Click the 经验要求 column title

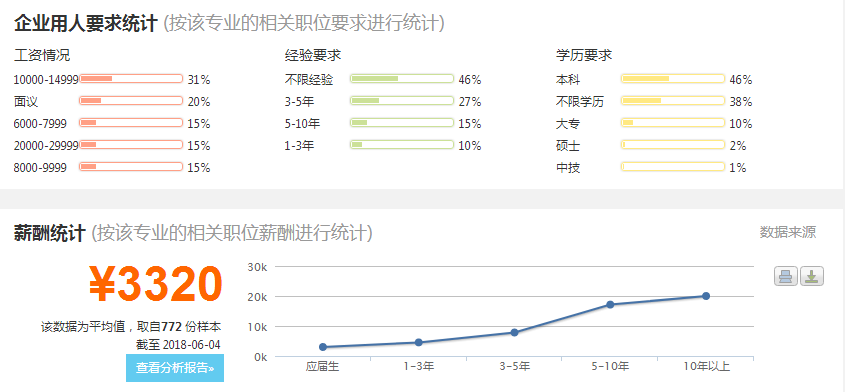313,55
